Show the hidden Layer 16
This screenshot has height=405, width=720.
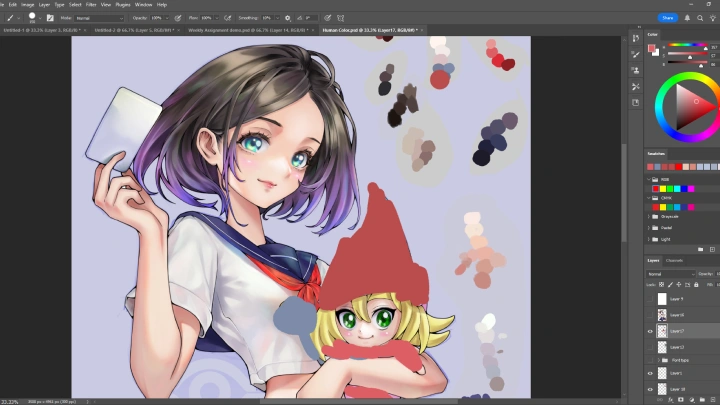coord(650,315)
